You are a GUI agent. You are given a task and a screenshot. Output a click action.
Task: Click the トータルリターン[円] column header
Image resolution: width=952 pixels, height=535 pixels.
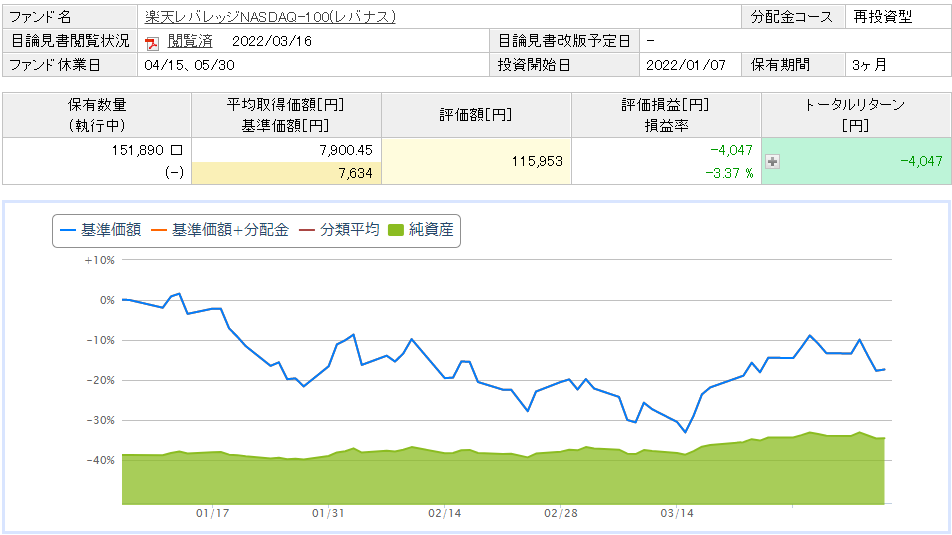click(856, 115)
